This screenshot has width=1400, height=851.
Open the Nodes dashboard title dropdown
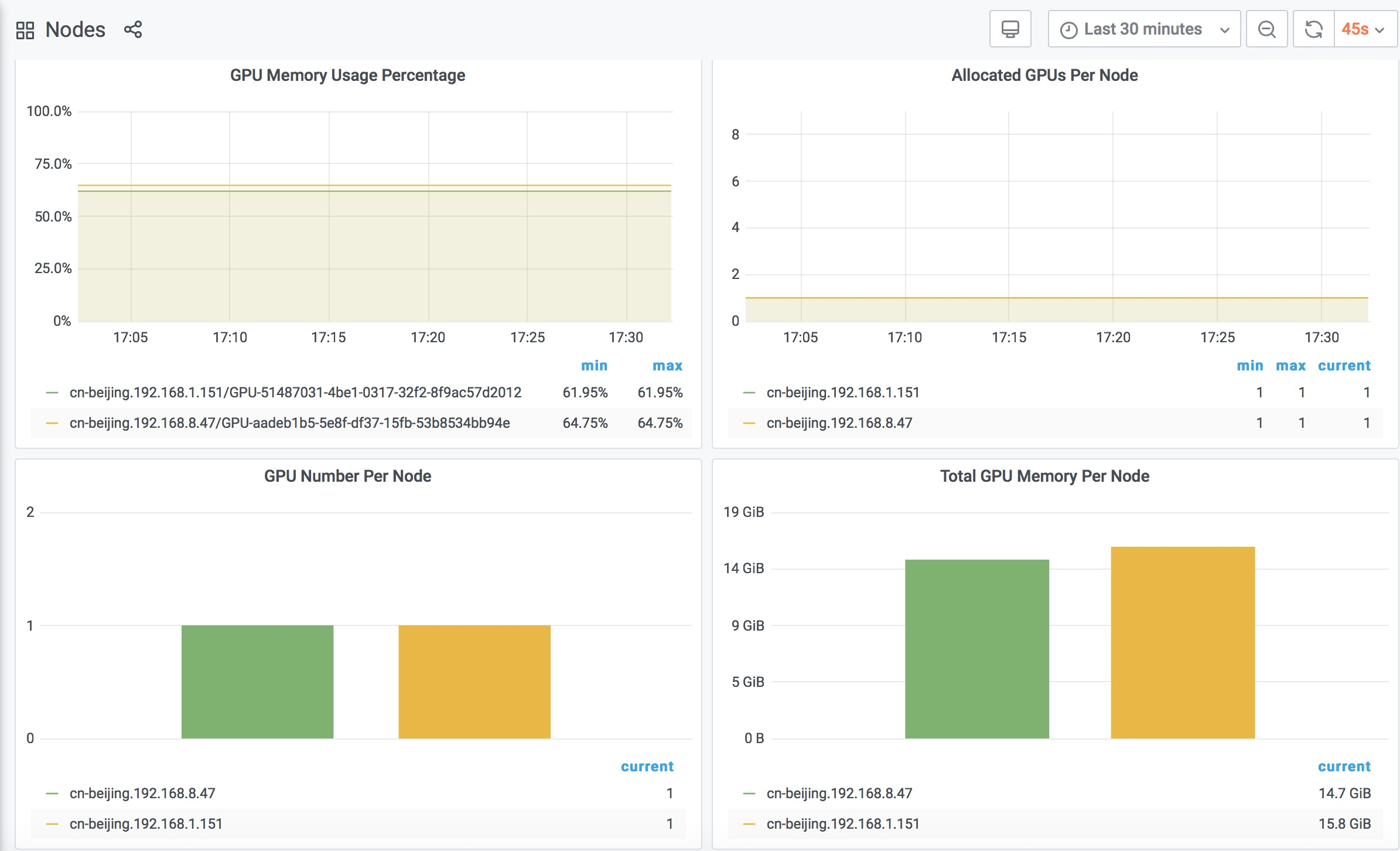pyautogui.click(x=75, y=30)
